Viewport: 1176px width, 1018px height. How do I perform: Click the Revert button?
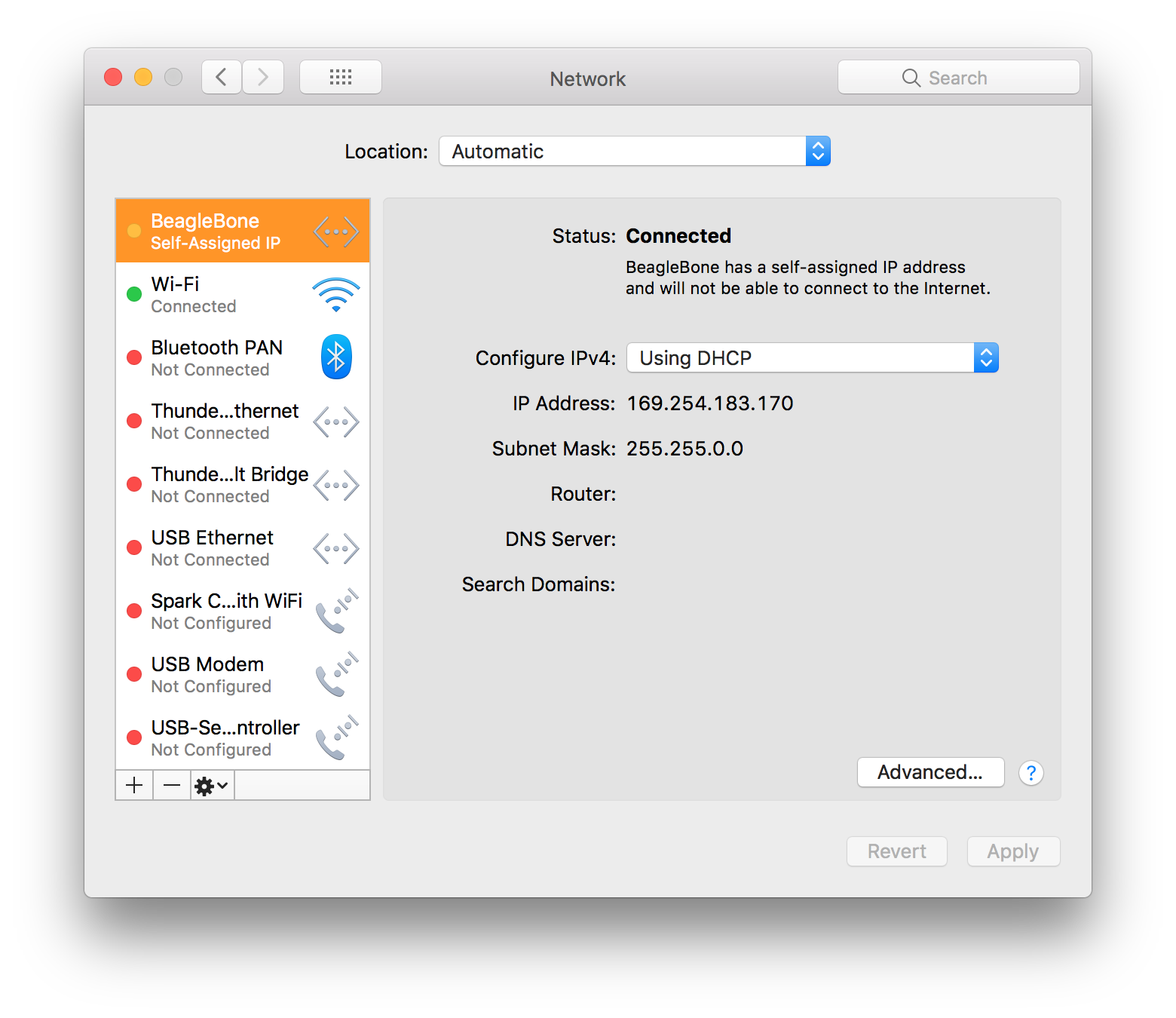(897, 851)
